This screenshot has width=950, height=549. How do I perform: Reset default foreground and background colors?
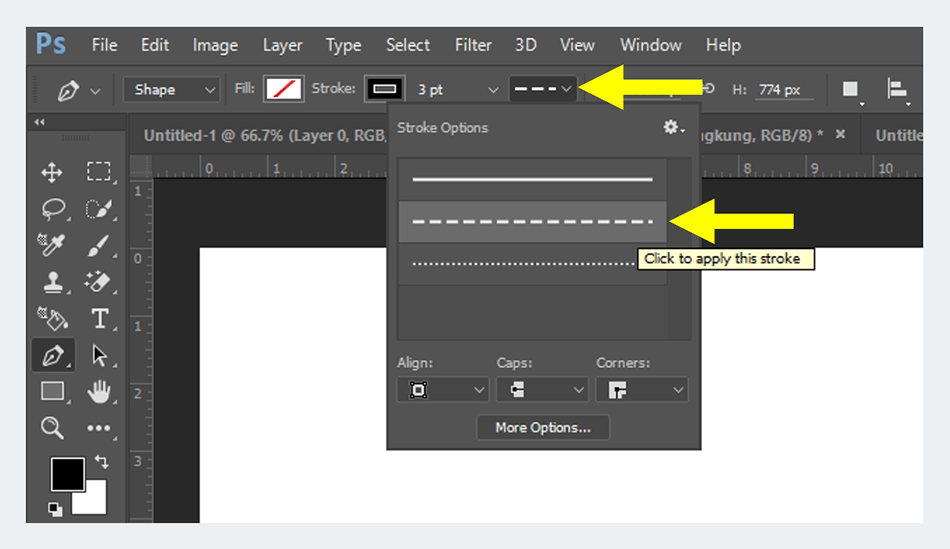(54, 509)
